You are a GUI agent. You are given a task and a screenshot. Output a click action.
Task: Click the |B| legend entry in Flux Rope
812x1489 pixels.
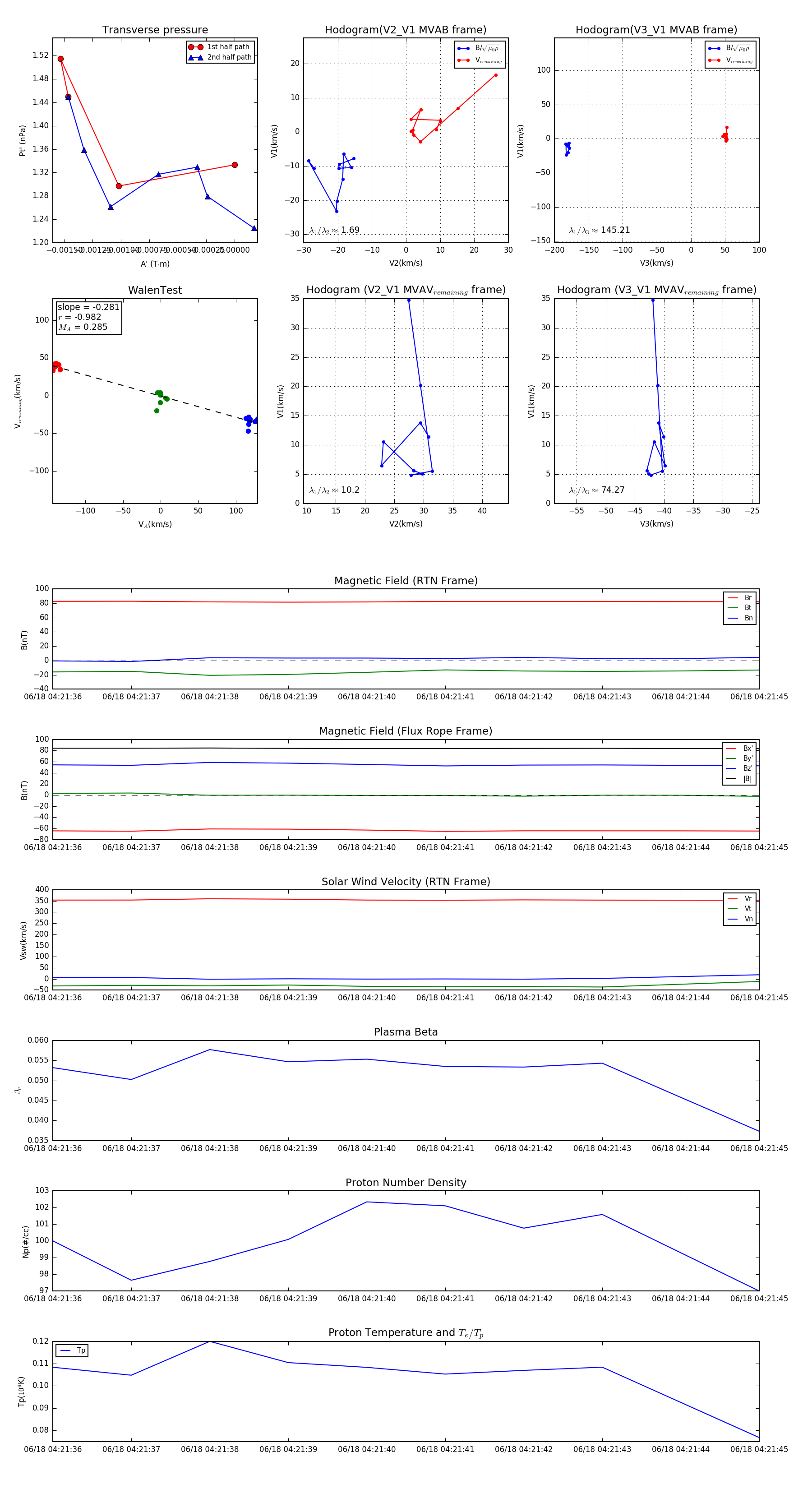click(x=740, y=779)
